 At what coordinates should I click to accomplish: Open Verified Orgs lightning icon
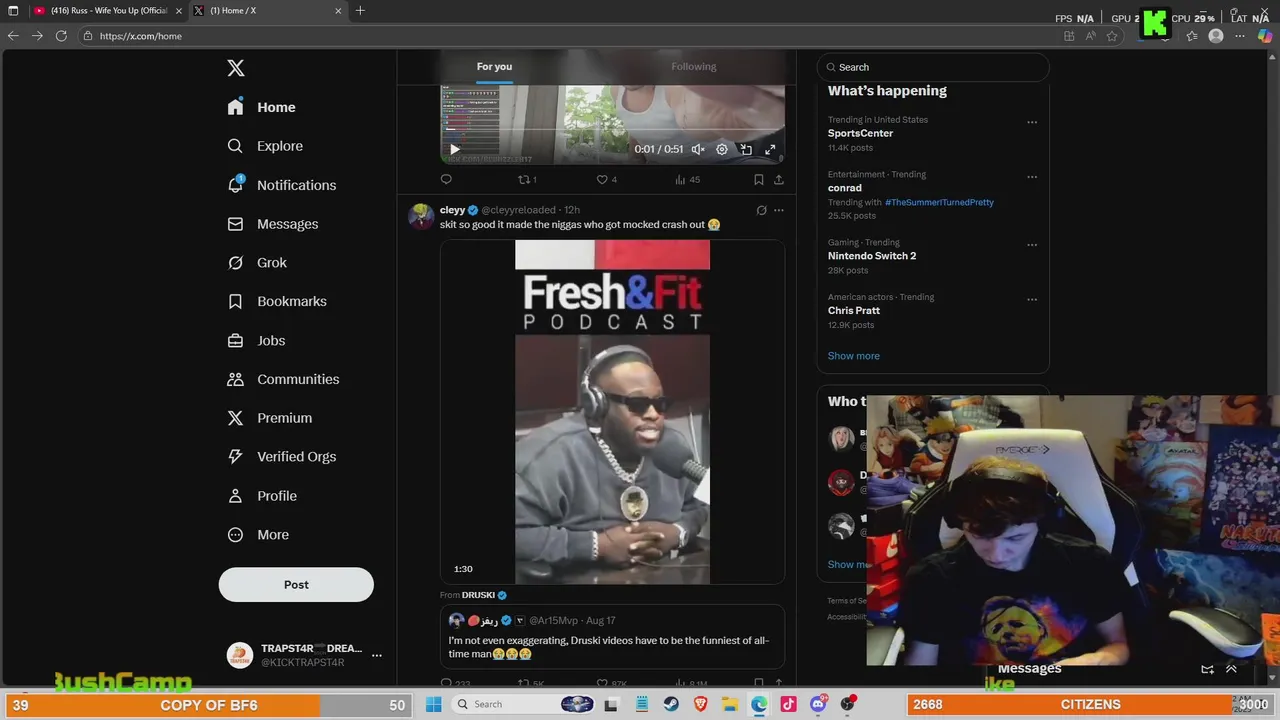235,457
